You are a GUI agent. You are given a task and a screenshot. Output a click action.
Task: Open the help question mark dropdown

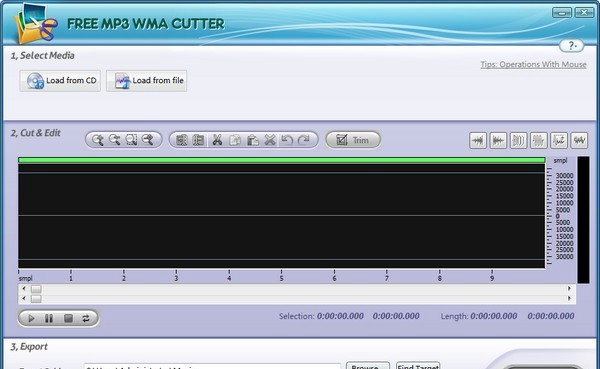click(x=572, y=46)
